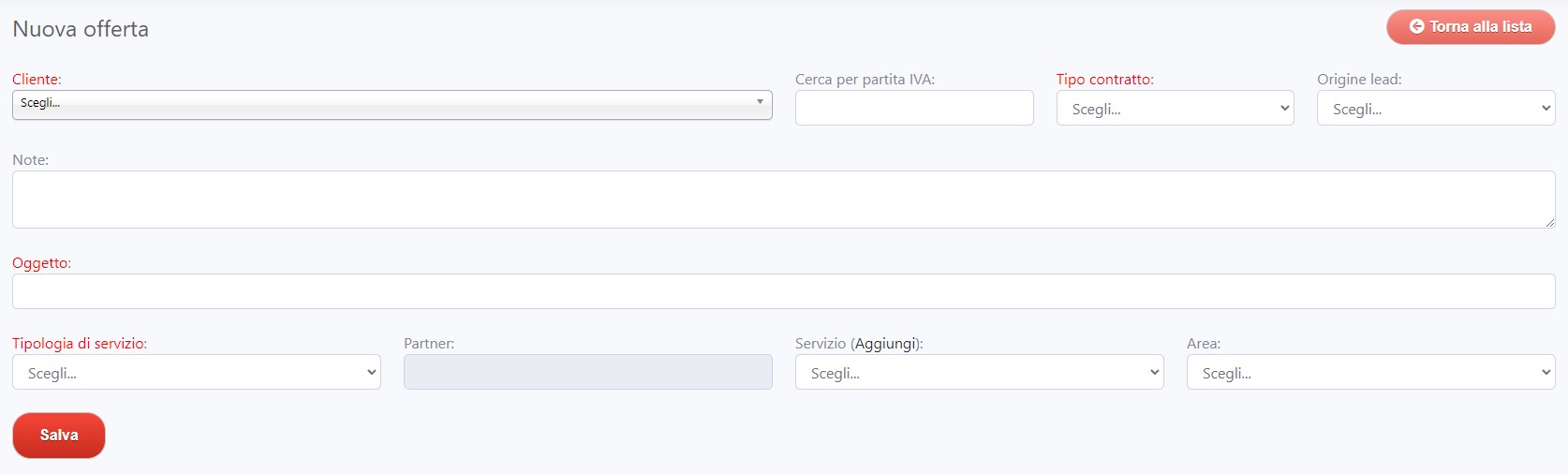The width and height of the screenshot is (1568, 474).
Task: Focus the Cerca per partita IVA field
Action: (x=913, y=108)
